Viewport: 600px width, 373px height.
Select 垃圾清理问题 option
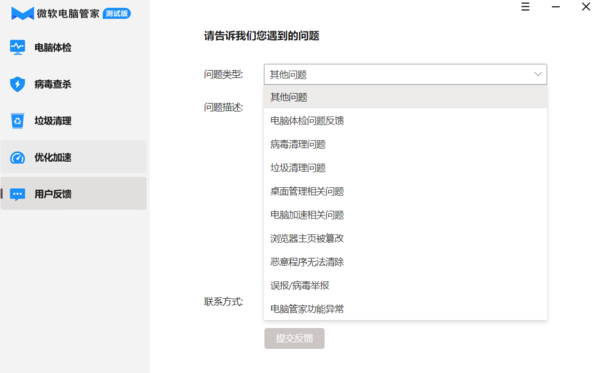click(405, 168)
